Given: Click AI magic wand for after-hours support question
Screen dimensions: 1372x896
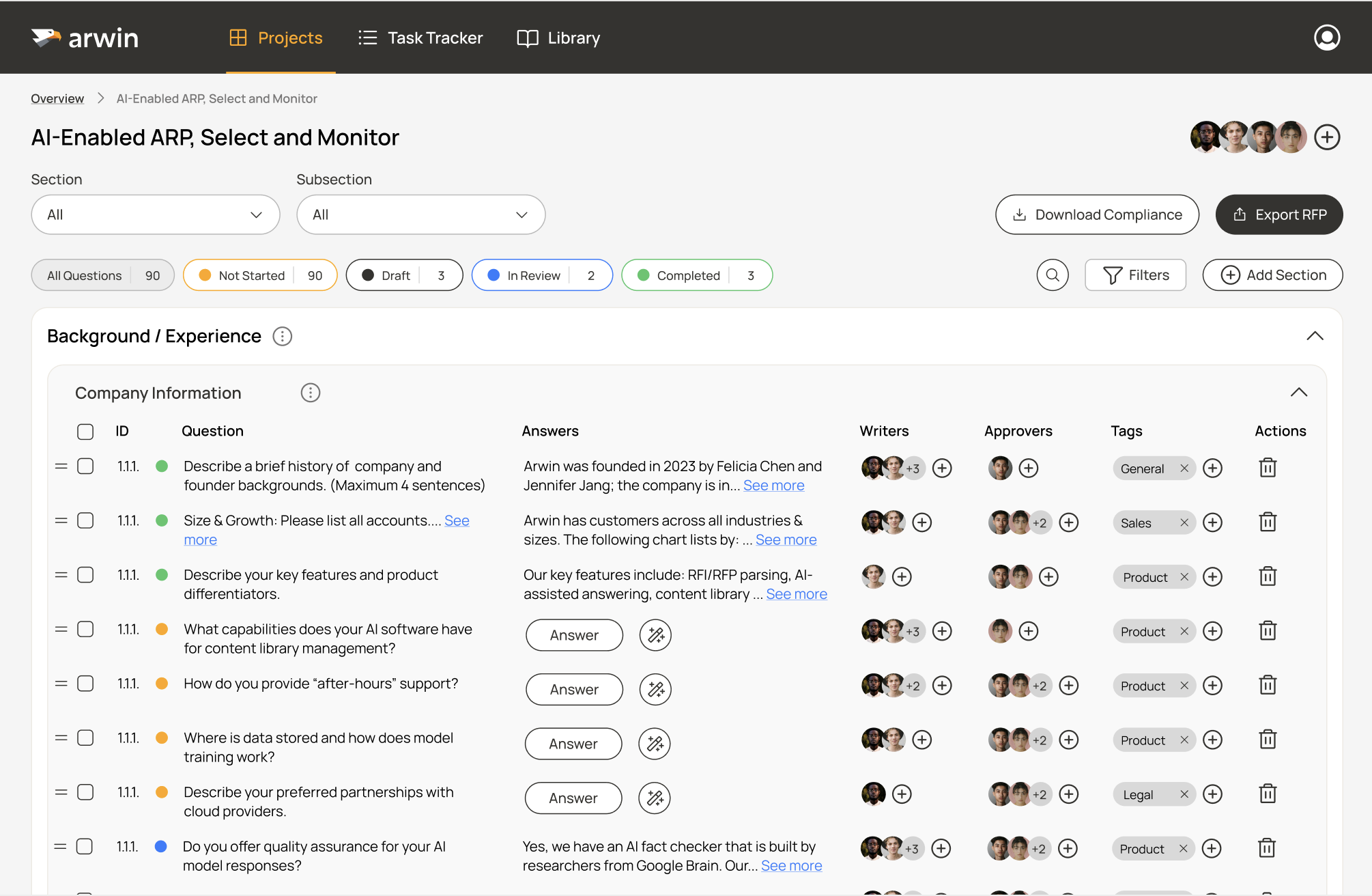Looking at the screenshot, I should click(x=655, y=689).
